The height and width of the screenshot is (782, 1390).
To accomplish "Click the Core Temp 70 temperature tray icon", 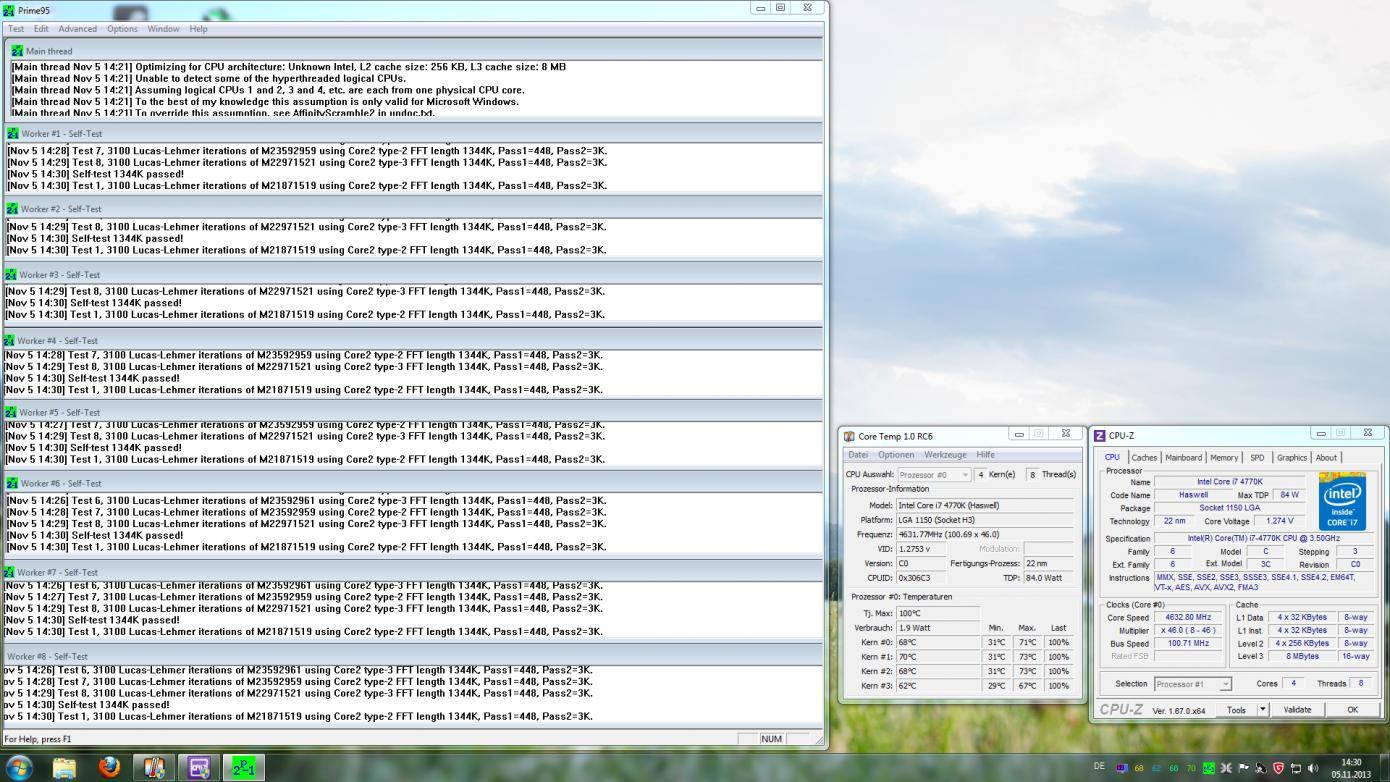I will (x=1191, y=768).
